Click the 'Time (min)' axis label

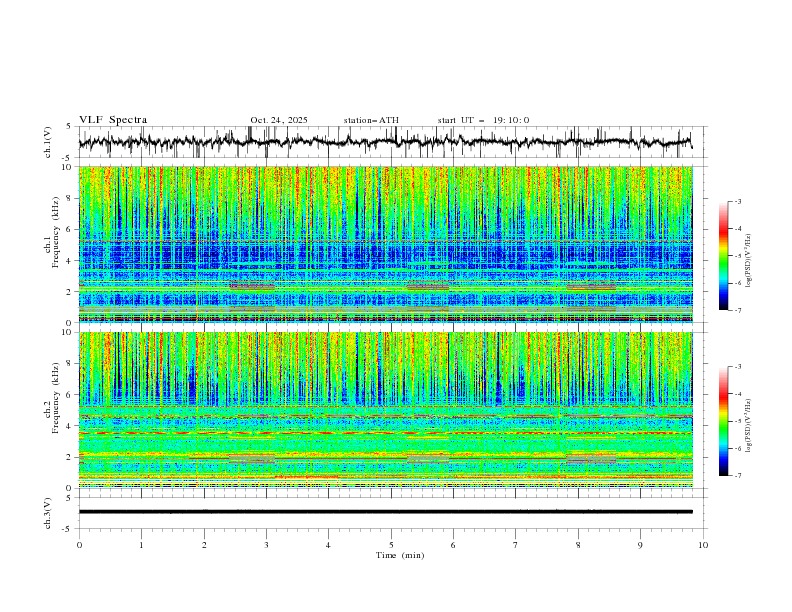[400, 555]
